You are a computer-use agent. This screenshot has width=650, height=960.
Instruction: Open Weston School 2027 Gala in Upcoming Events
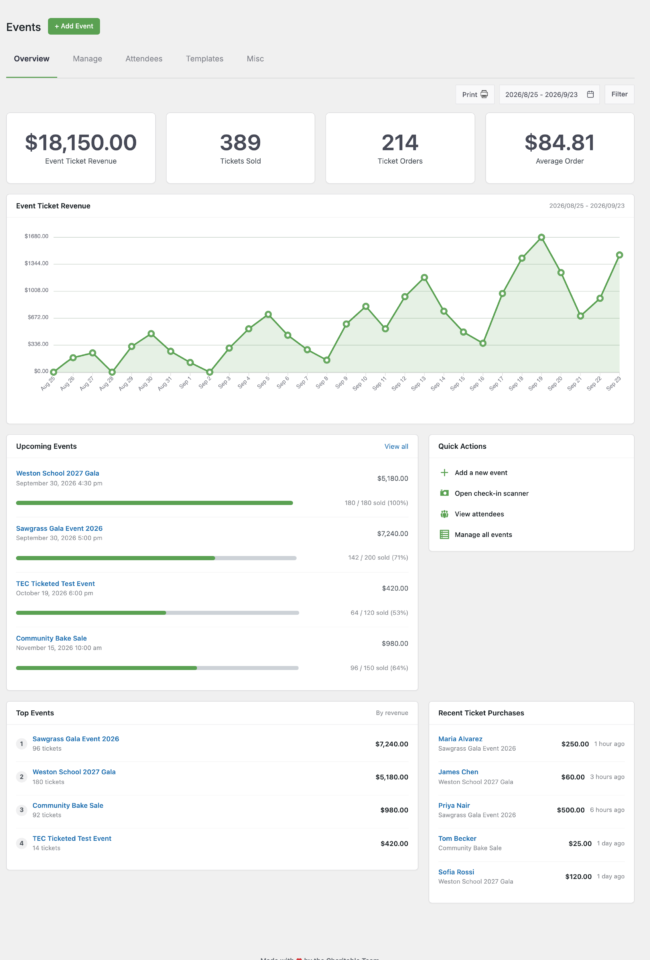pos(58,473)
